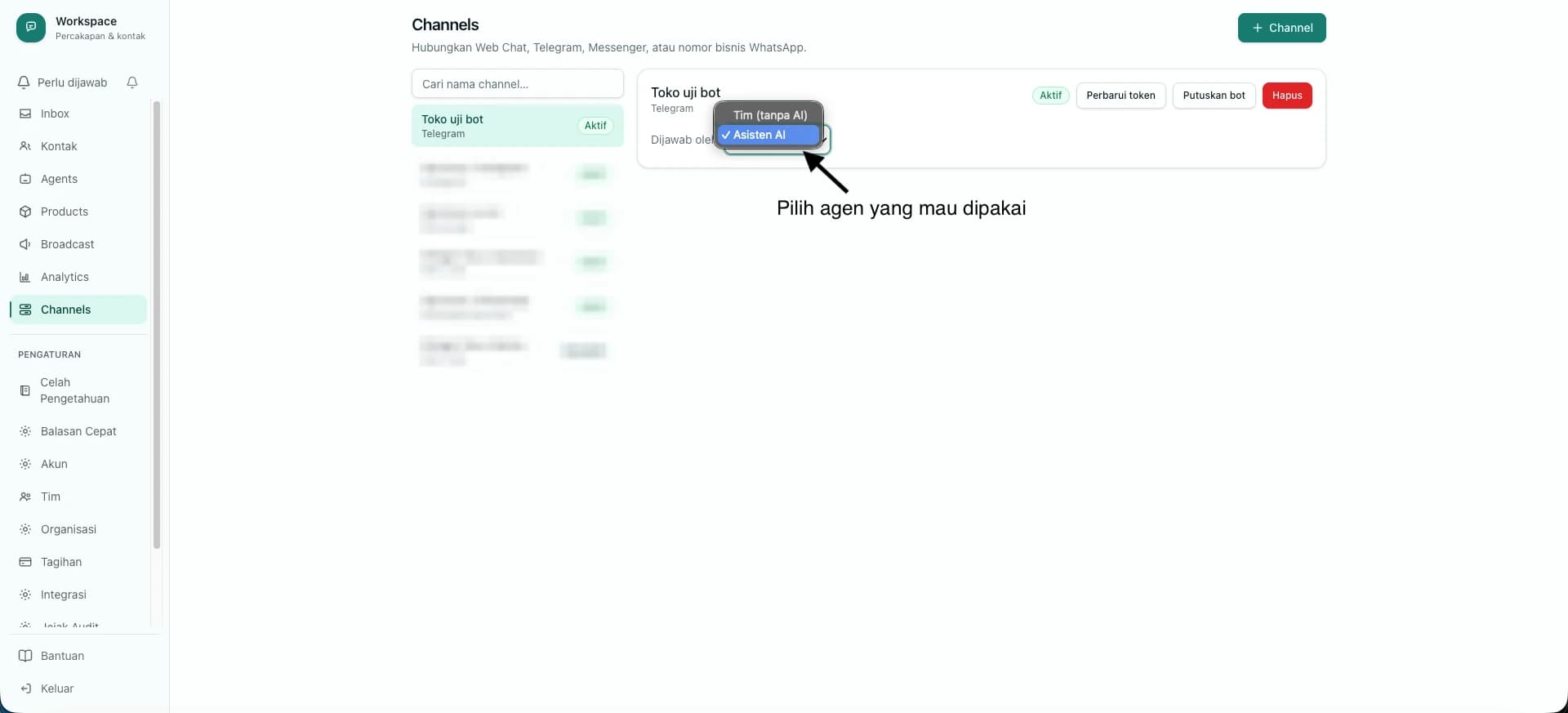Image resolution: width=1568 pixels, height=713 pixels.
Task: Add a new channel with + Channel
Action: pos(1282,28)
